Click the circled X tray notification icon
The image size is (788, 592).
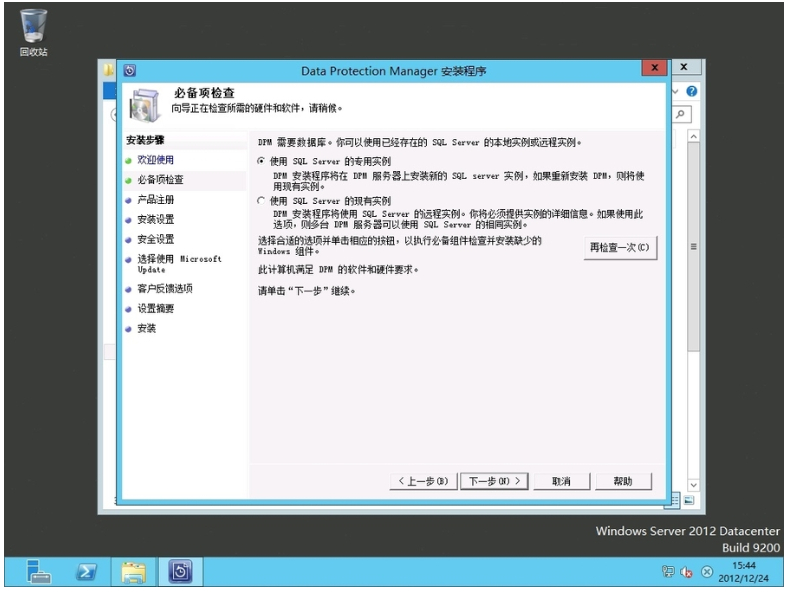point(707,572)
